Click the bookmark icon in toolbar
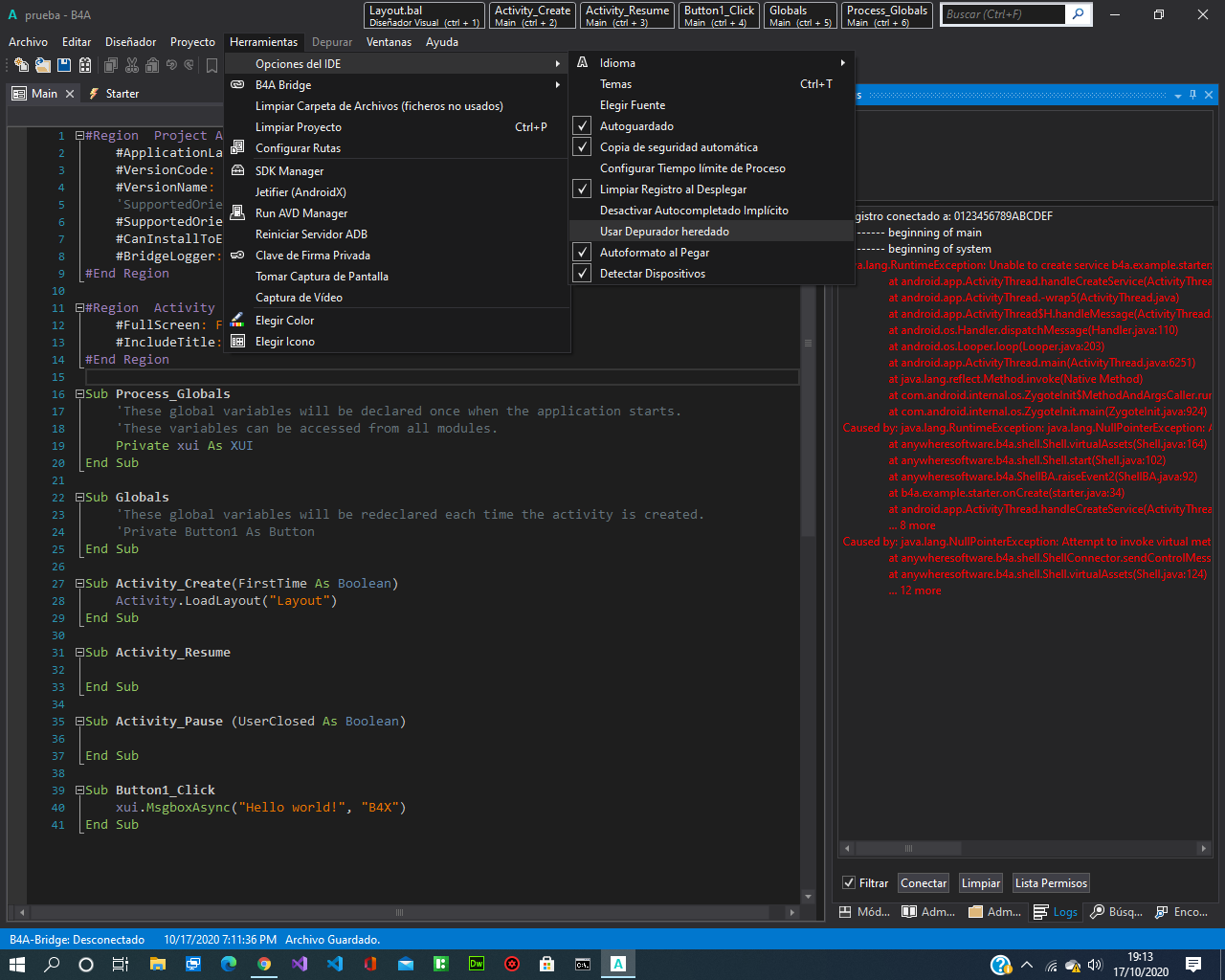Image resolution: width=1225 pixels, height=980 pixels. point(212,65)
